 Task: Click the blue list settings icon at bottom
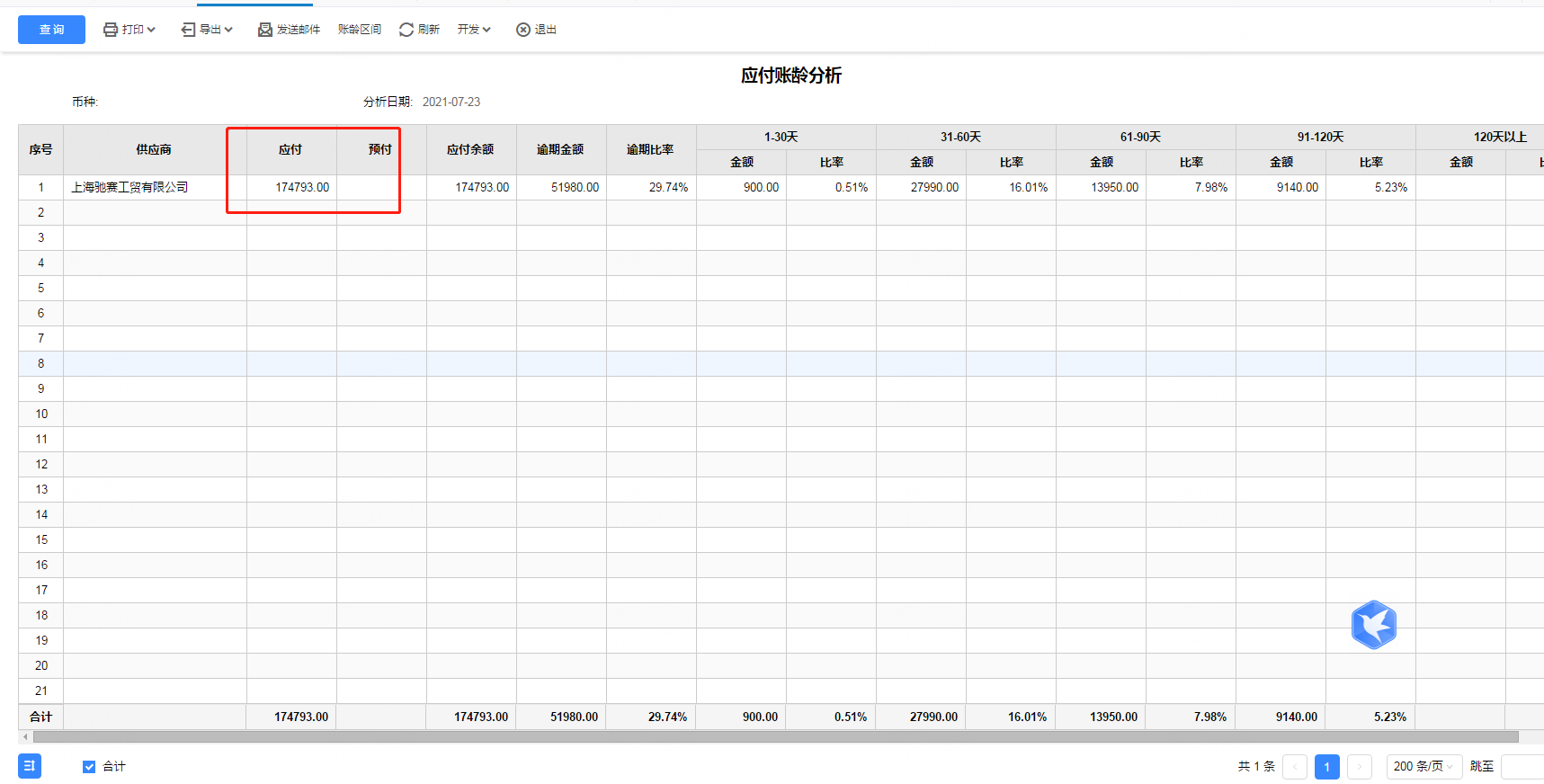tap(30, 766)
